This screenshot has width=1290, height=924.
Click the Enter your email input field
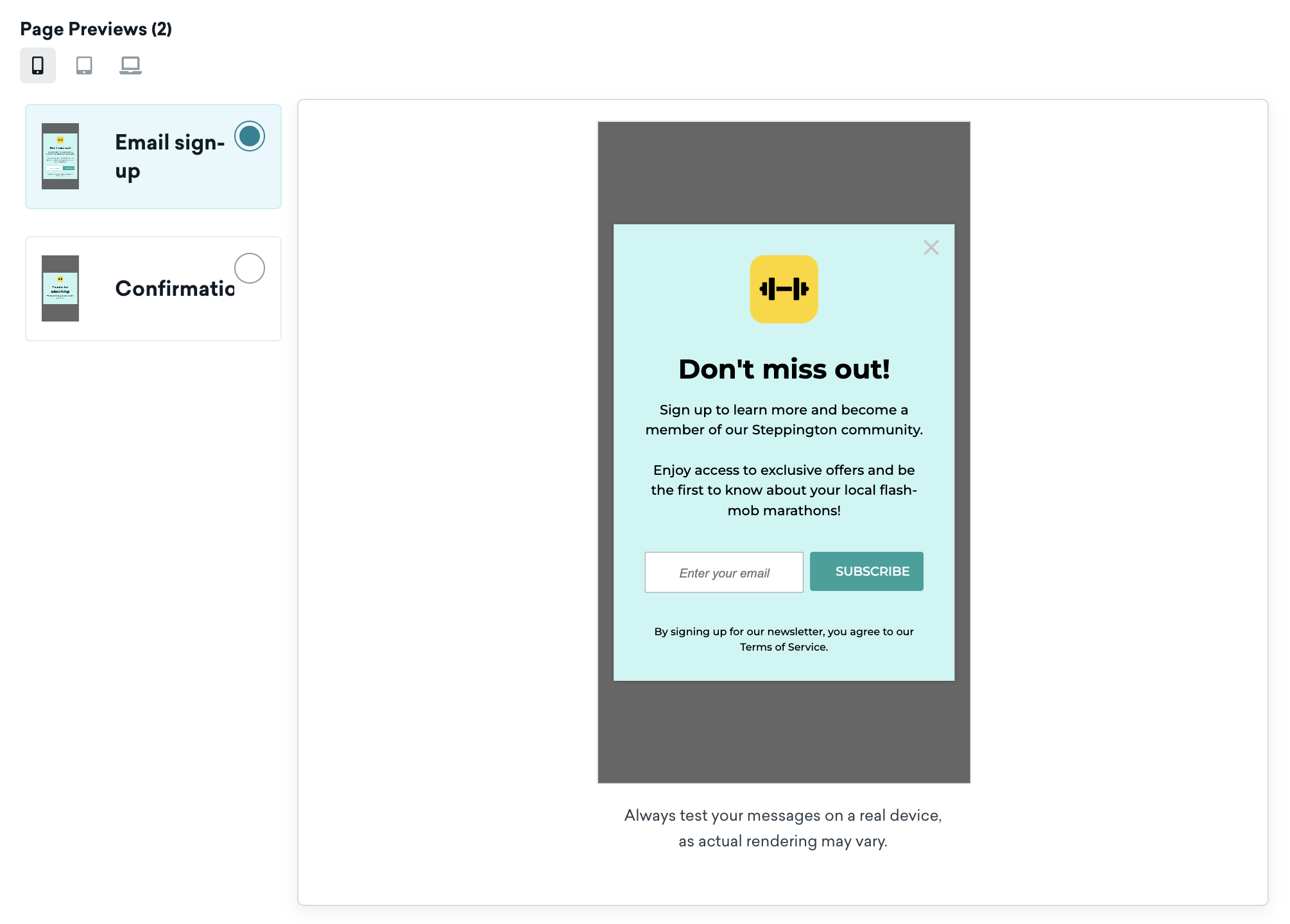tap(724, 572)
